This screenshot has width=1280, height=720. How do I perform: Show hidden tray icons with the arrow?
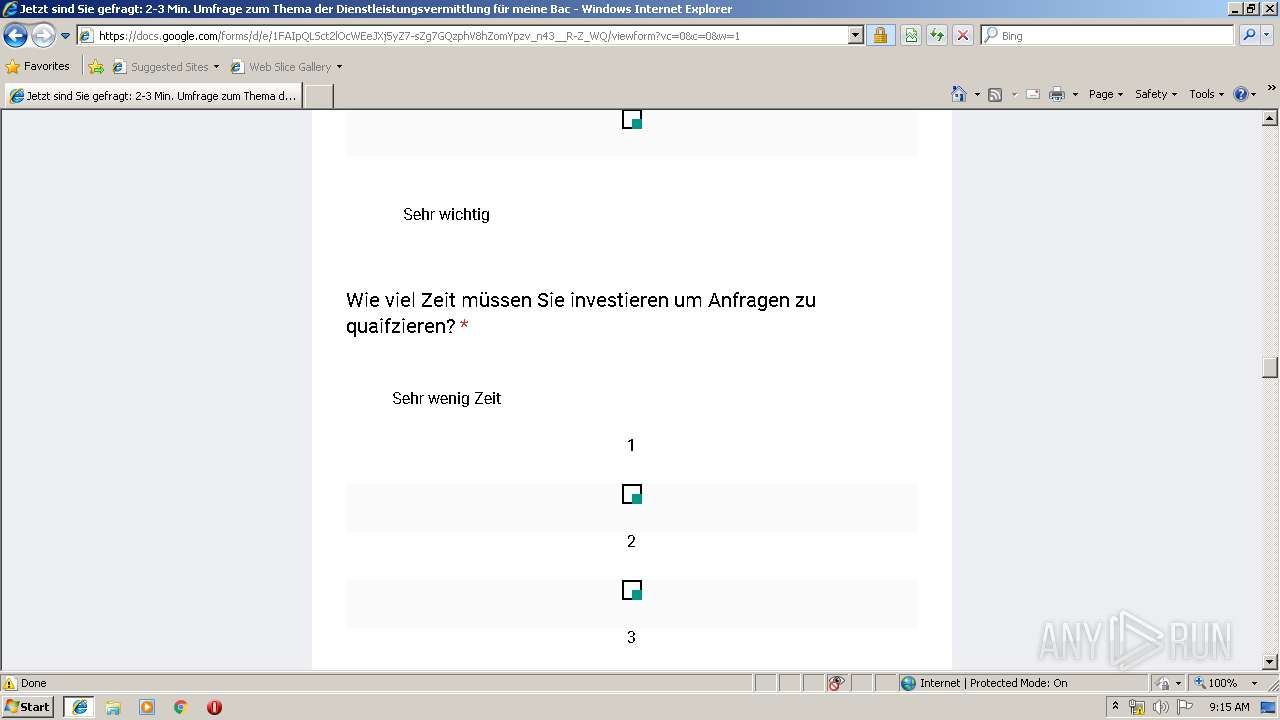coord(1115,706)
